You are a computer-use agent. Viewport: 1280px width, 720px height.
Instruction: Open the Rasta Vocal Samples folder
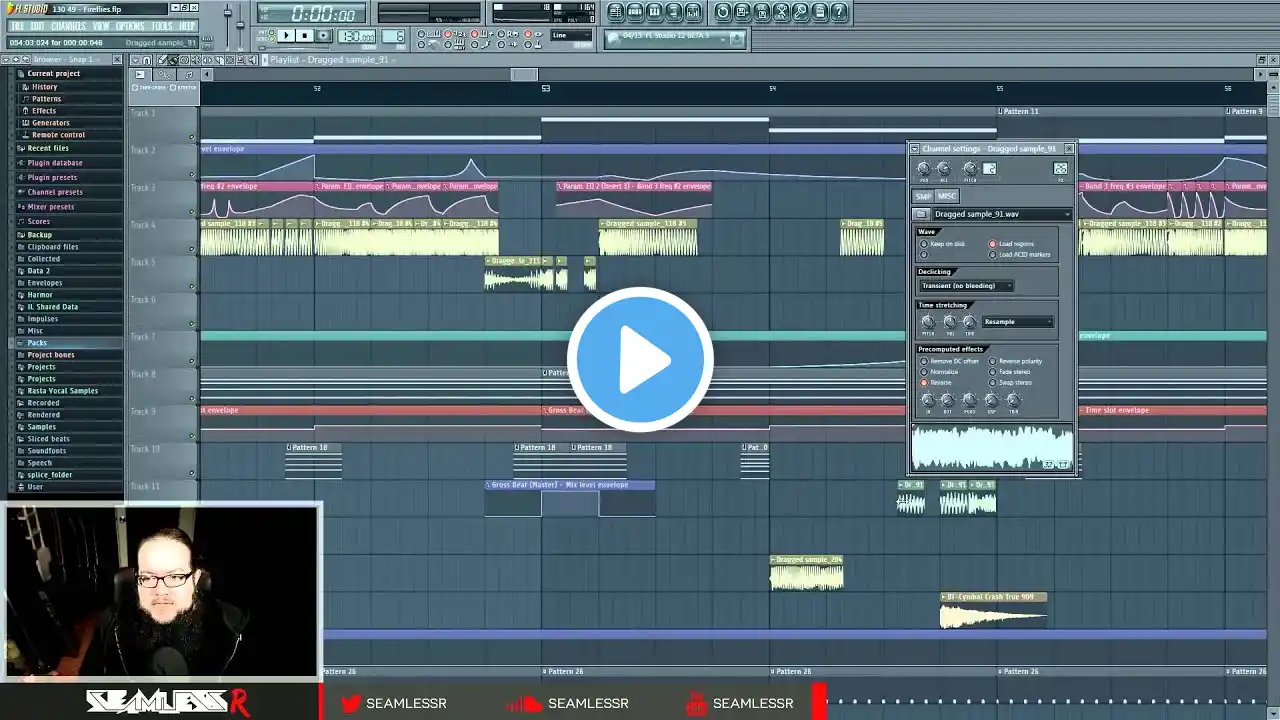[x=62, y=391]
